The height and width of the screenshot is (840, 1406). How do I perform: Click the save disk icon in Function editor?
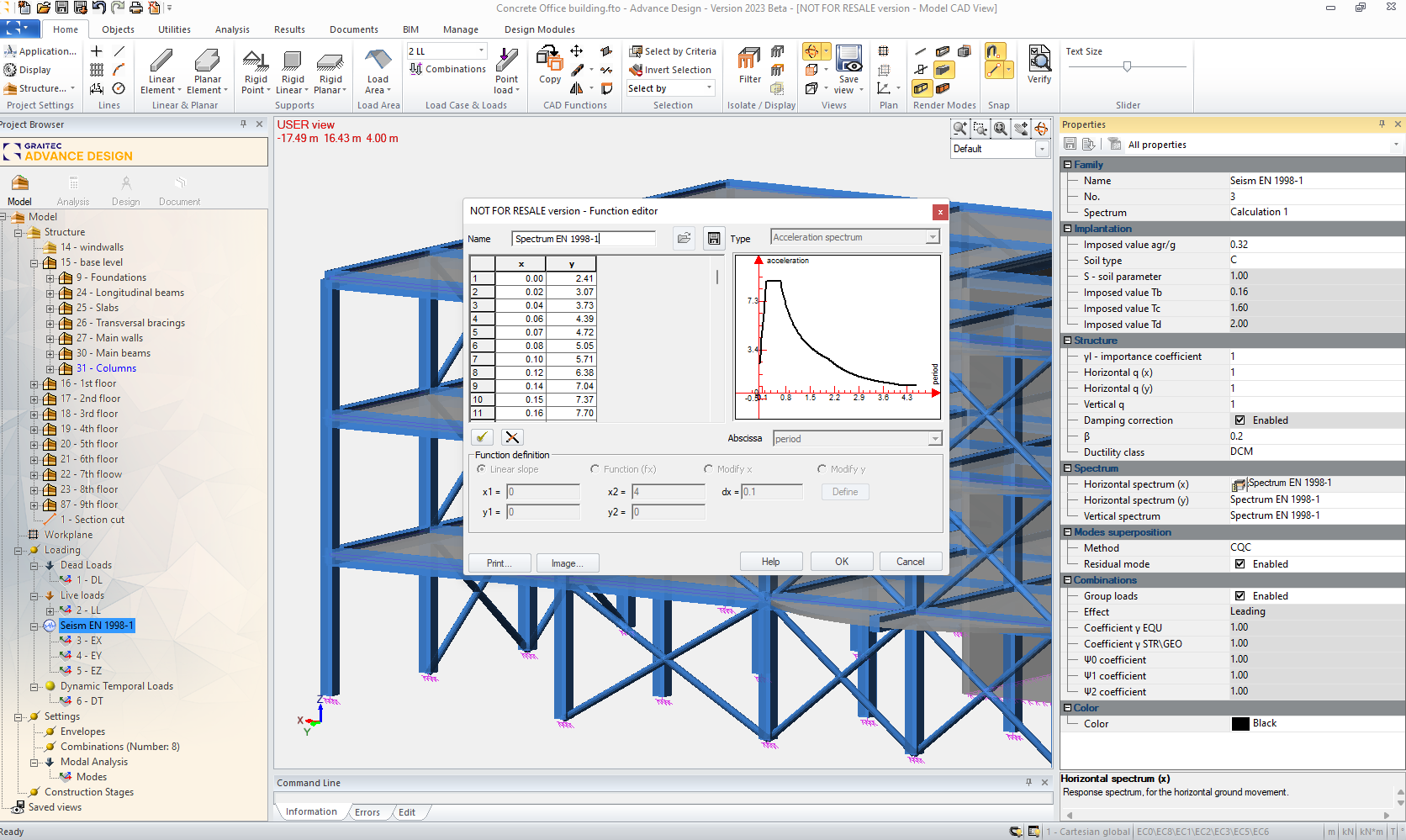click(713, 238)
